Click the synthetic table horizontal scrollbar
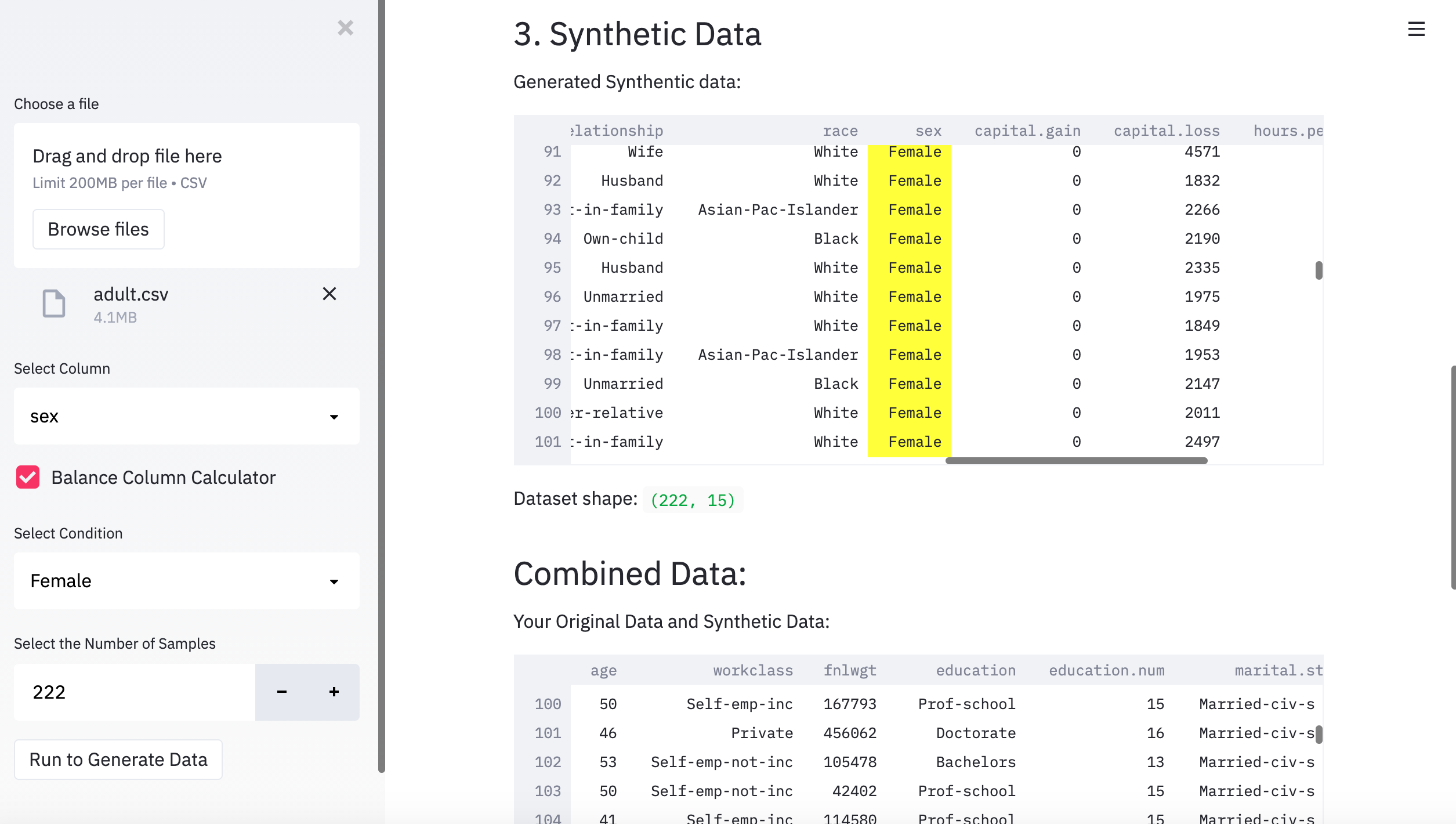The width and height of the screenshot is (1456, 824). (x=1076, y=461)
